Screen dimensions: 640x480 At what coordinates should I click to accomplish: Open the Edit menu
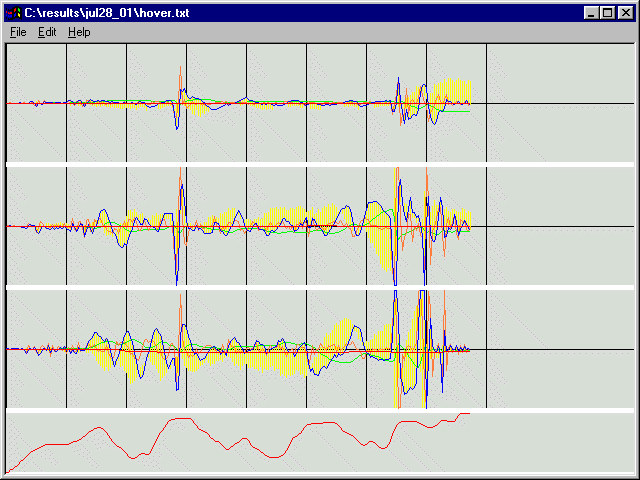pos(47,32)
